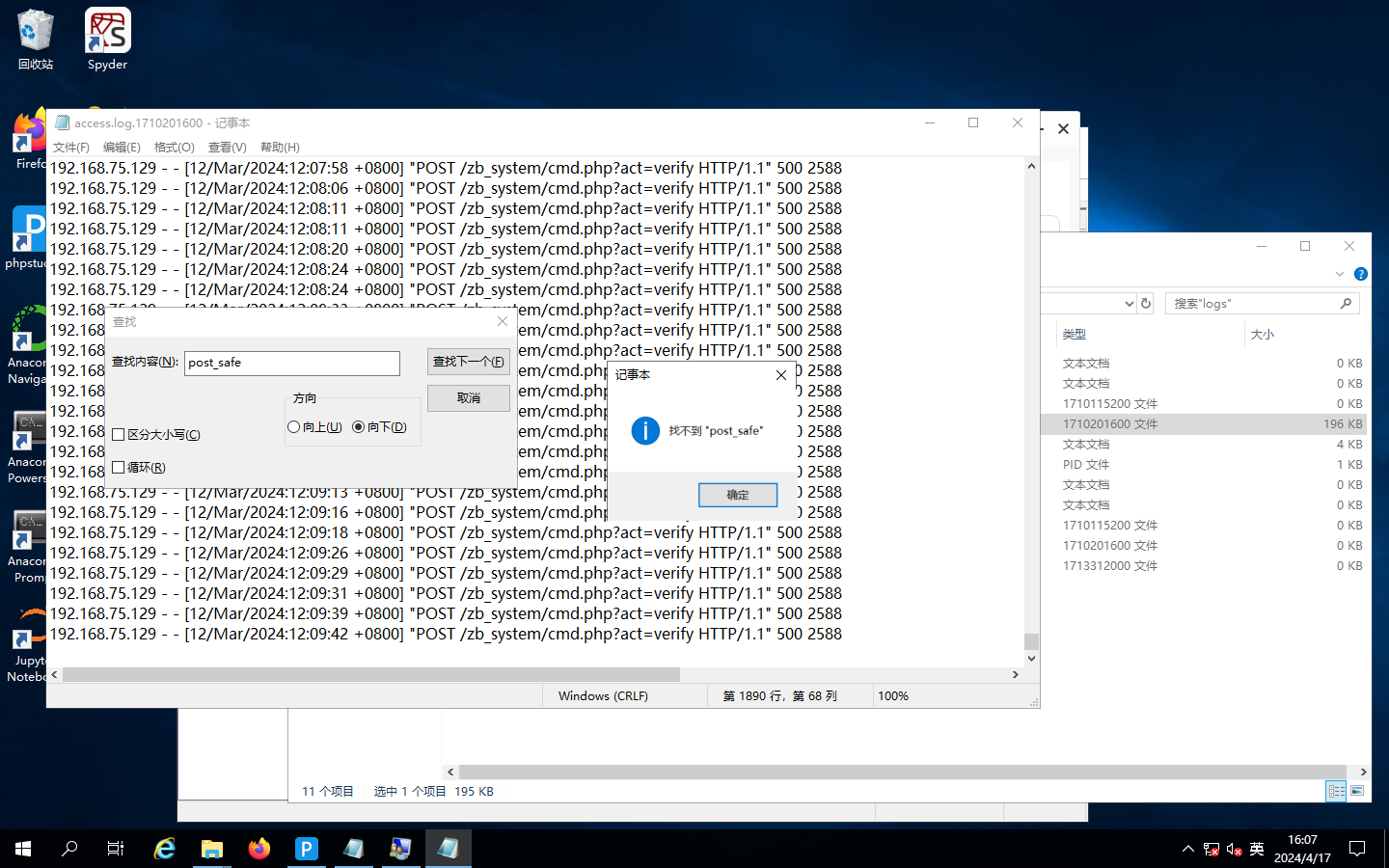1389x868 pixels.
Task: Confirm the not-found message with OK button
Action: point(738,495)
